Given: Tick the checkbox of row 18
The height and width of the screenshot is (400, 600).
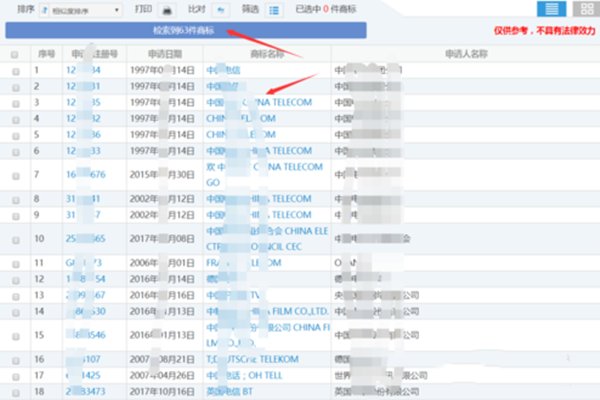Looking at the screenshot, I should 16,393.
